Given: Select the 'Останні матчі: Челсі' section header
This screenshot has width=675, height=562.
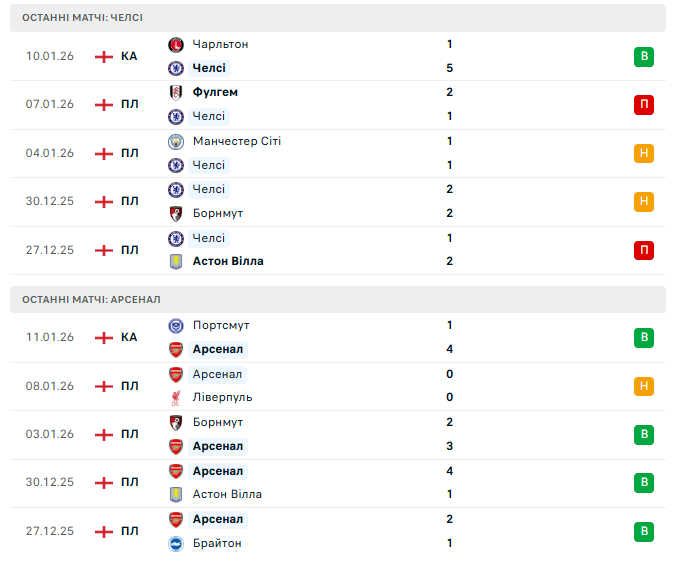Looking at the screenshot, I should 81,18.
